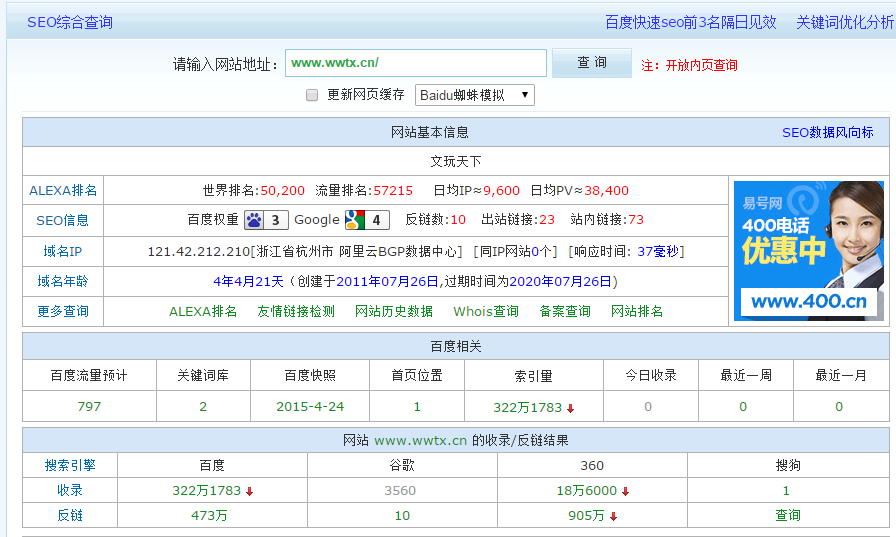The image size is (896, 537).
Task: Click 百度 收录 value 322万1783
Action: [x=207, y=491]
